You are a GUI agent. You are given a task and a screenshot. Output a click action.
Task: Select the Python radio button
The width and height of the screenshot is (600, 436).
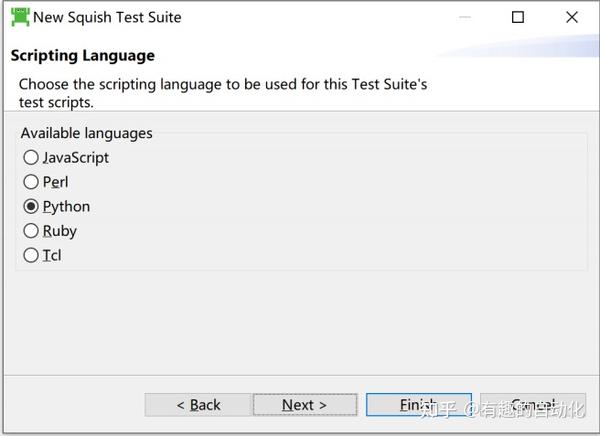(31, 207)
